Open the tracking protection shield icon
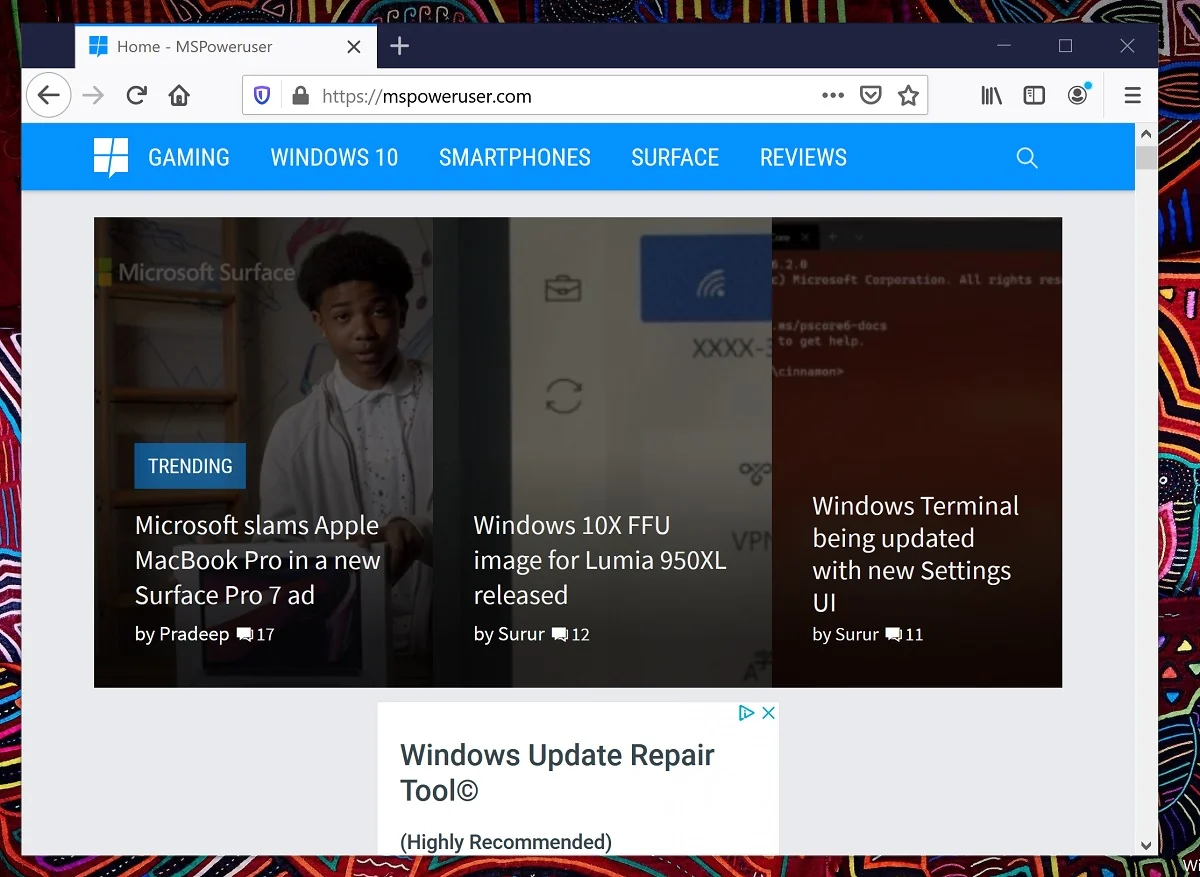 [x=262, y=96]
